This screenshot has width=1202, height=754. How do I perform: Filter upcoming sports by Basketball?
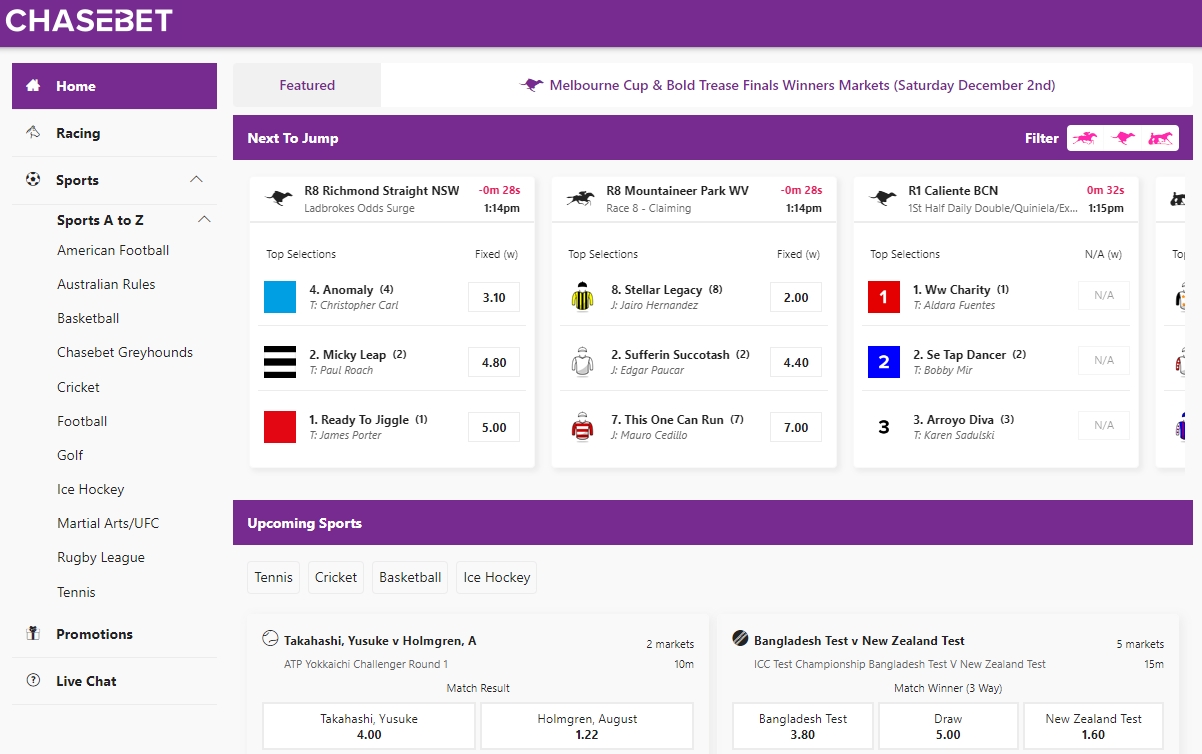(410, 577)
